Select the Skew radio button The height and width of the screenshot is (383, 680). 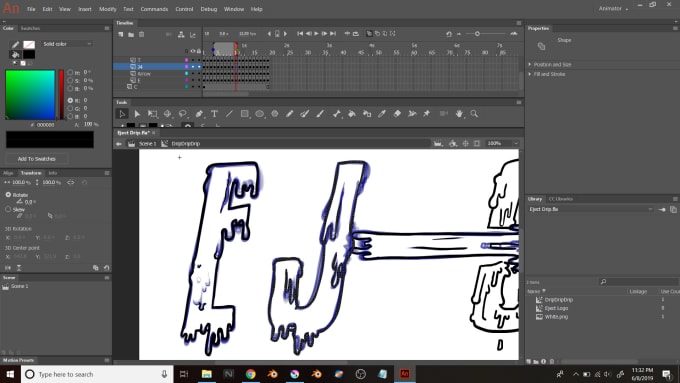(8, 209)
